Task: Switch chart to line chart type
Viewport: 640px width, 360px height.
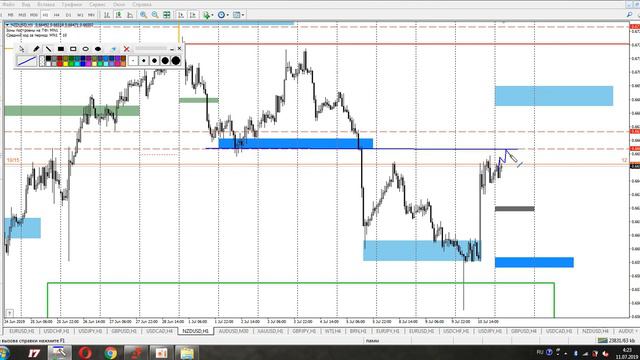Action: tap(130, 15)
